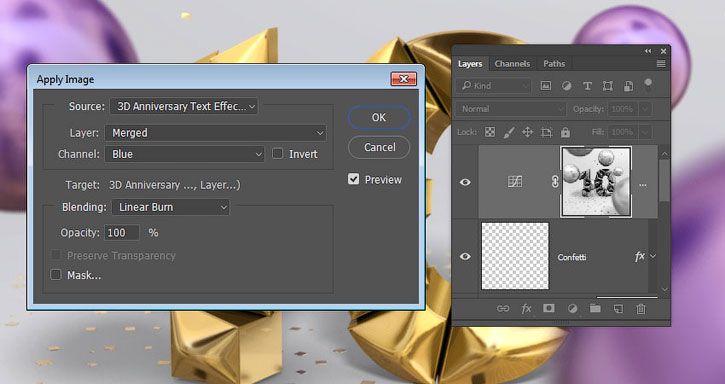Open the Fill slider arrow
725x384 pixels.
(645, 132)
